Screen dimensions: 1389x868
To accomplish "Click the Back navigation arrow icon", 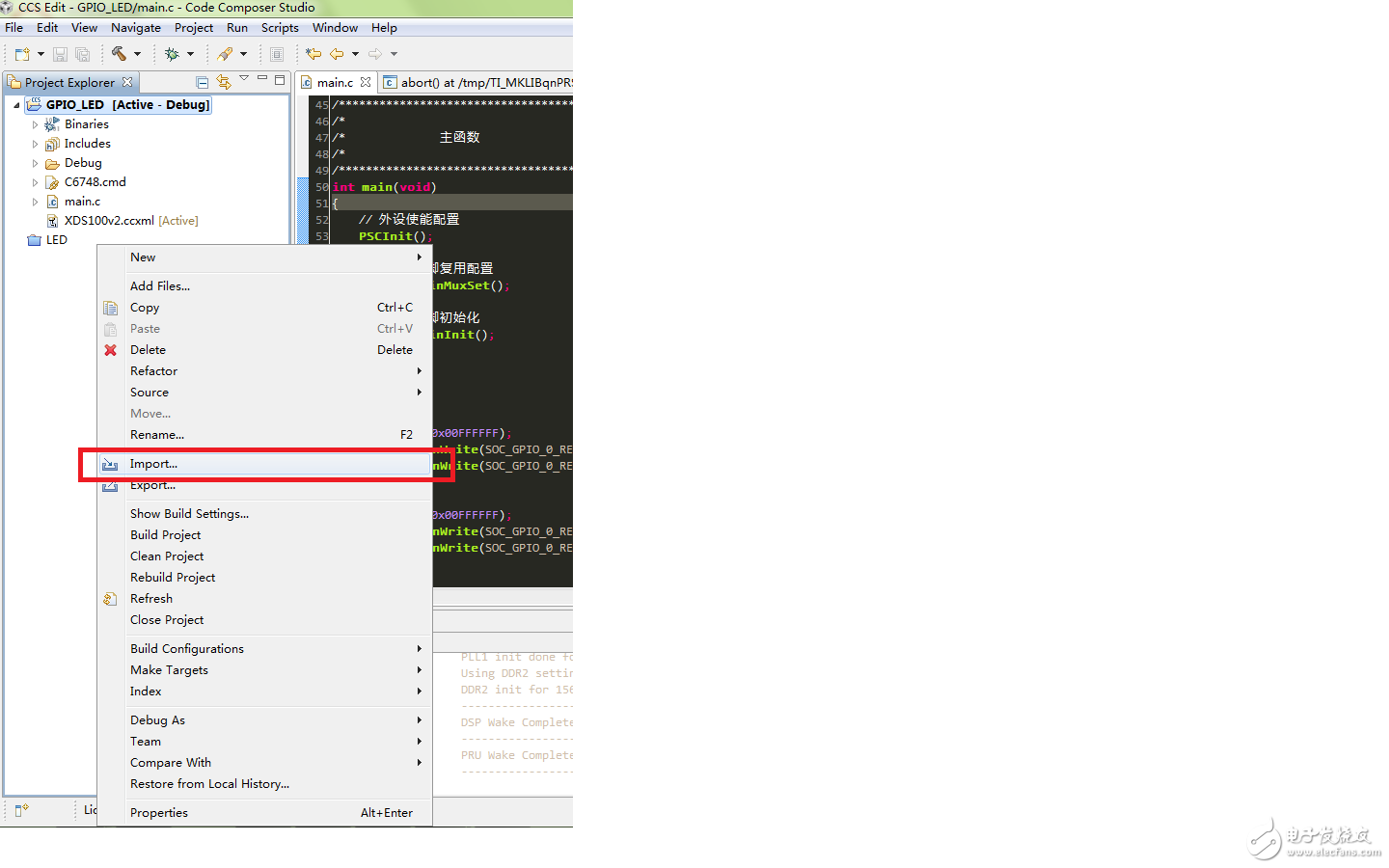I will 337,54.
